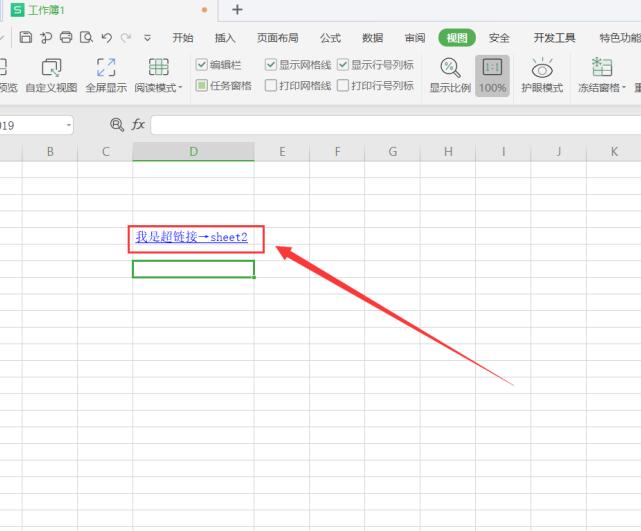Viewport: 641px width, 531px height.
Task: Click the magnifier icon beside fx
Action: pyautogui.click(x=117, y=125)
